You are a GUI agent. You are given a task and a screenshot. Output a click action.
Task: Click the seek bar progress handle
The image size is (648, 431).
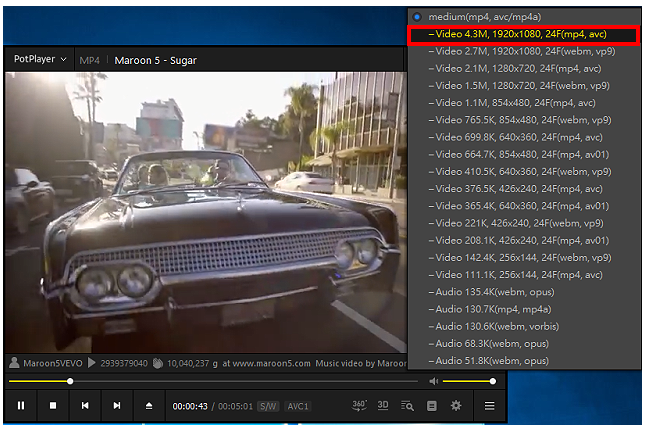[x=70, y=381]
